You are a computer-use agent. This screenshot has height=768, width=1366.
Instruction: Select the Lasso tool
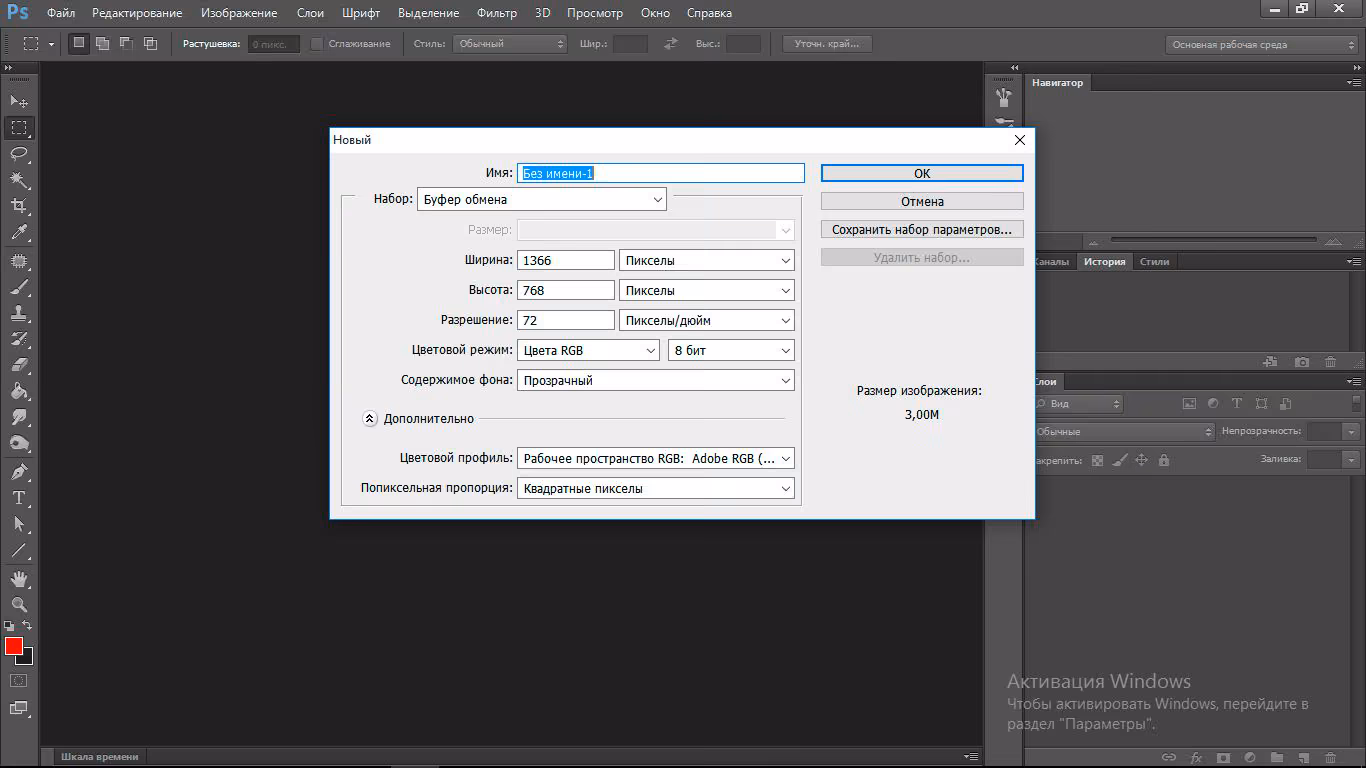pos(19,154)
